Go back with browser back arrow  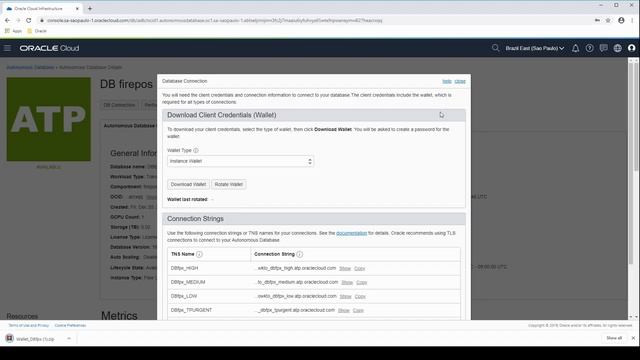[7, 20]
